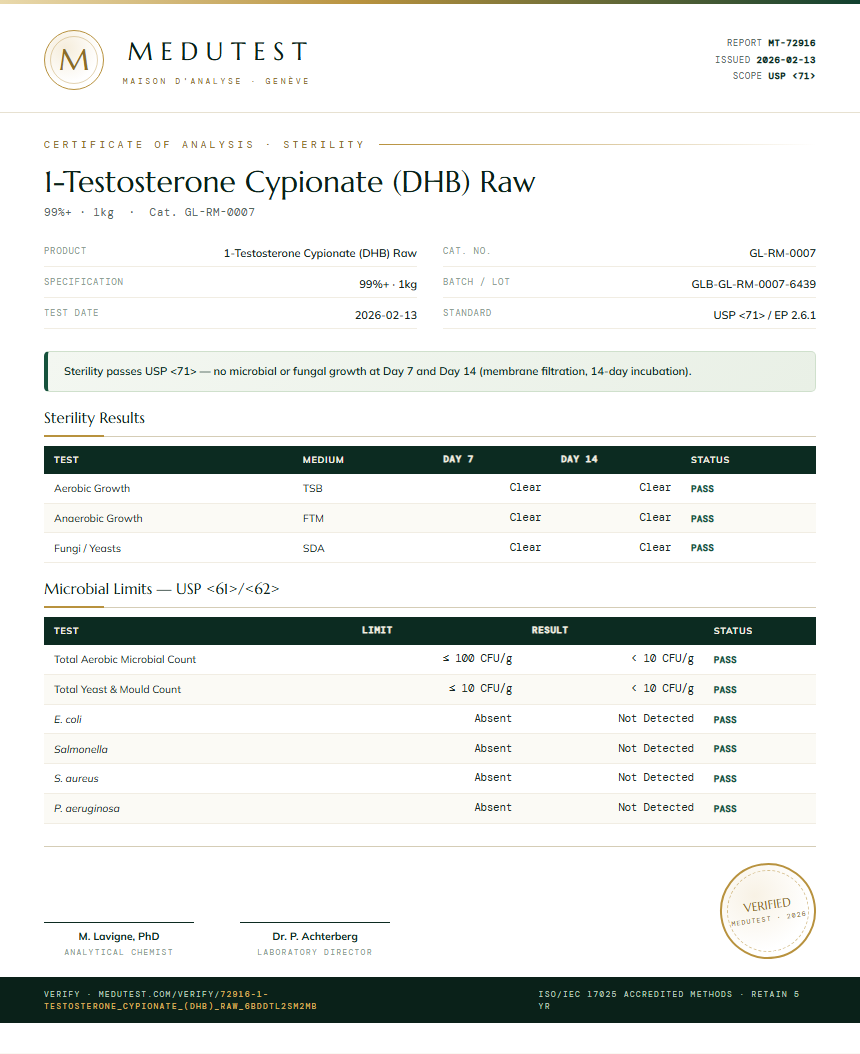Screen dimensions: 860x1054
Task: Click the P. aeruginosa row label
Action: click(x=87, y=809)
